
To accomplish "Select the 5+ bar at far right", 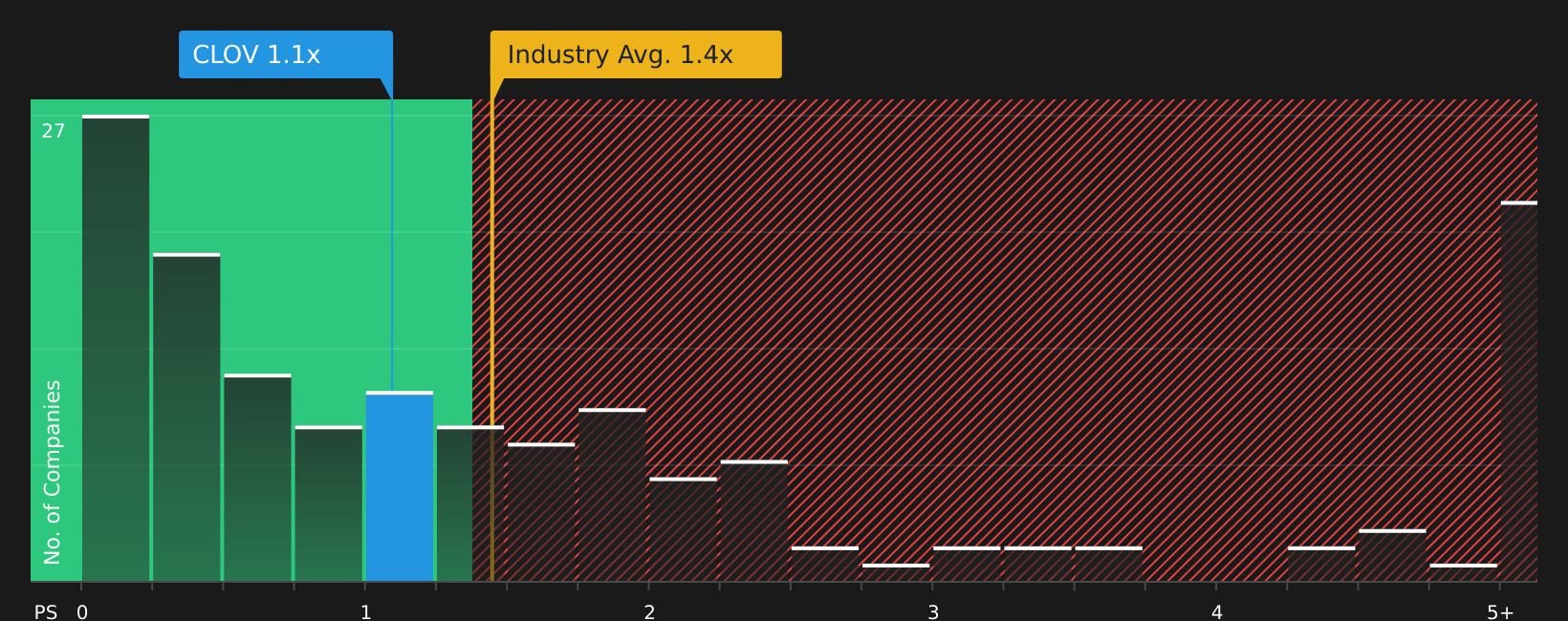I will (1519, 392).
